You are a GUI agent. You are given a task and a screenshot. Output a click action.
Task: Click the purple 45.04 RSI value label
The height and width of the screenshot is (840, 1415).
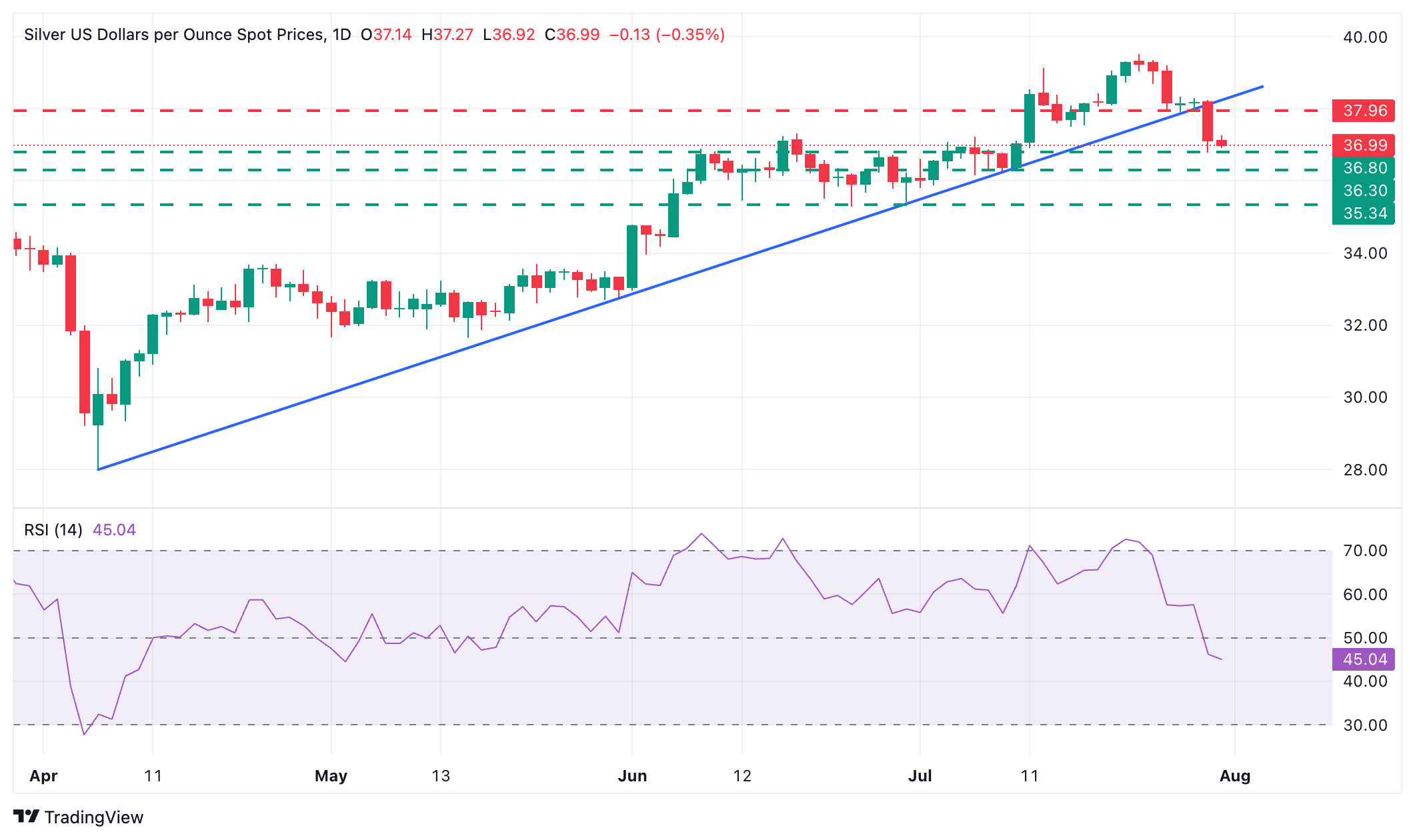tap(1363, 659)
